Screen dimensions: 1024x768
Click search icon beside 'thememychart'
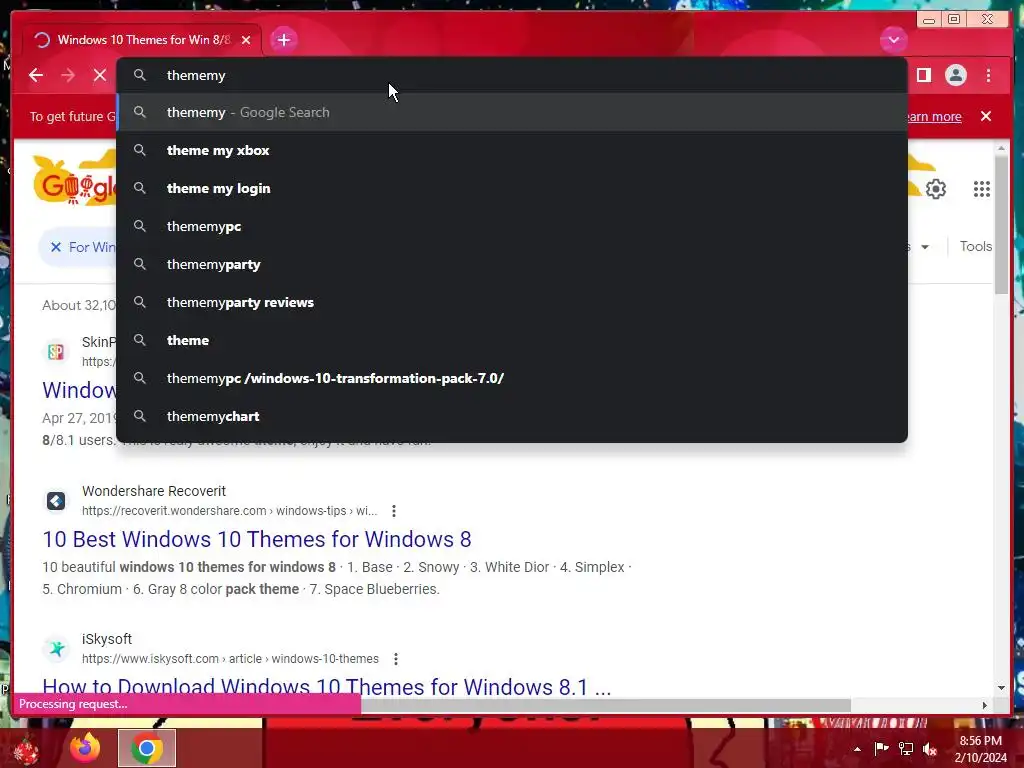pos(140,416)
